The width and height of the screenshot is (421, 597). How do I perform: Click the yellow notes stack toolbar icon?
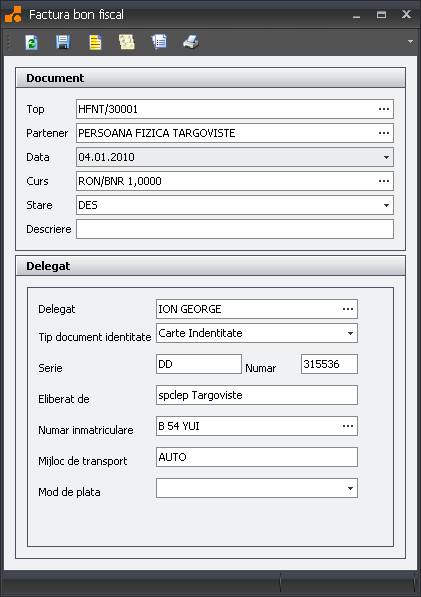click(x=127, y=42)
